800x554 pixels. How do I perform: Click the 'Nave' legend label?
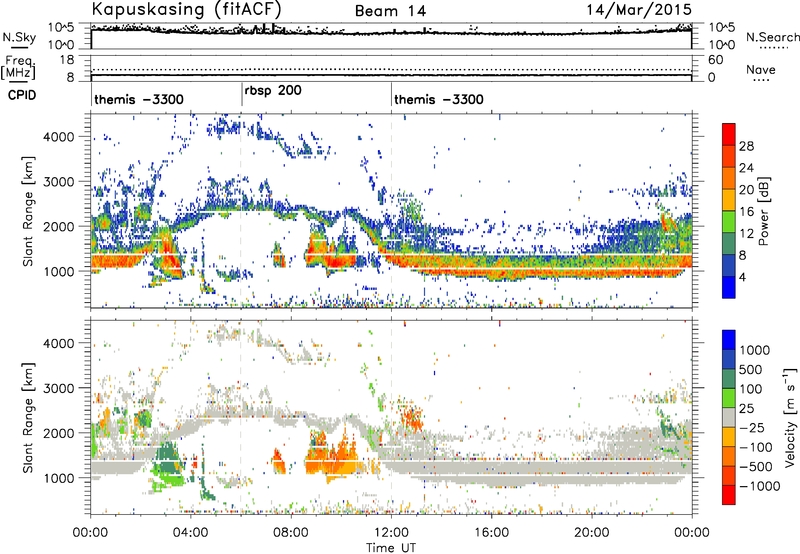[761, 70]
